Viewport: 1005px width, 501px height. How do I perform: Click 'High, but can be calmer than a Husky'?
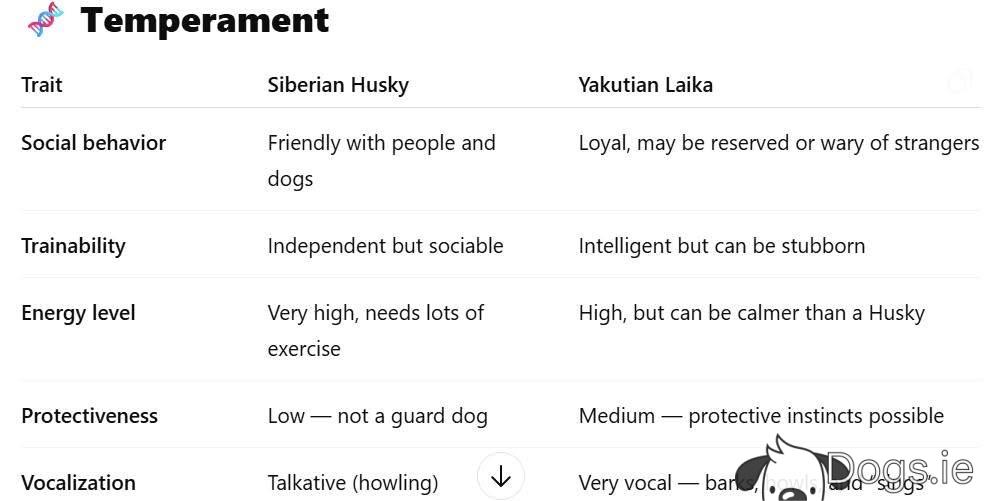click(x=752, y=313)
